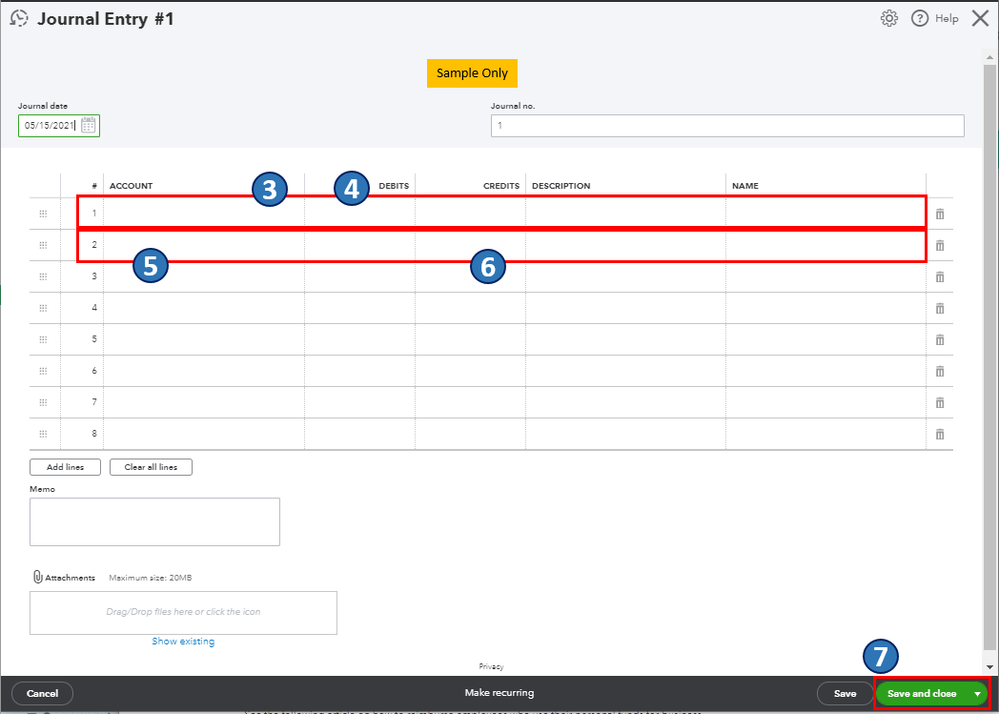Grab the drag handle of line 2
Viewport: 999px width, 714px height.
click(43, 245)
